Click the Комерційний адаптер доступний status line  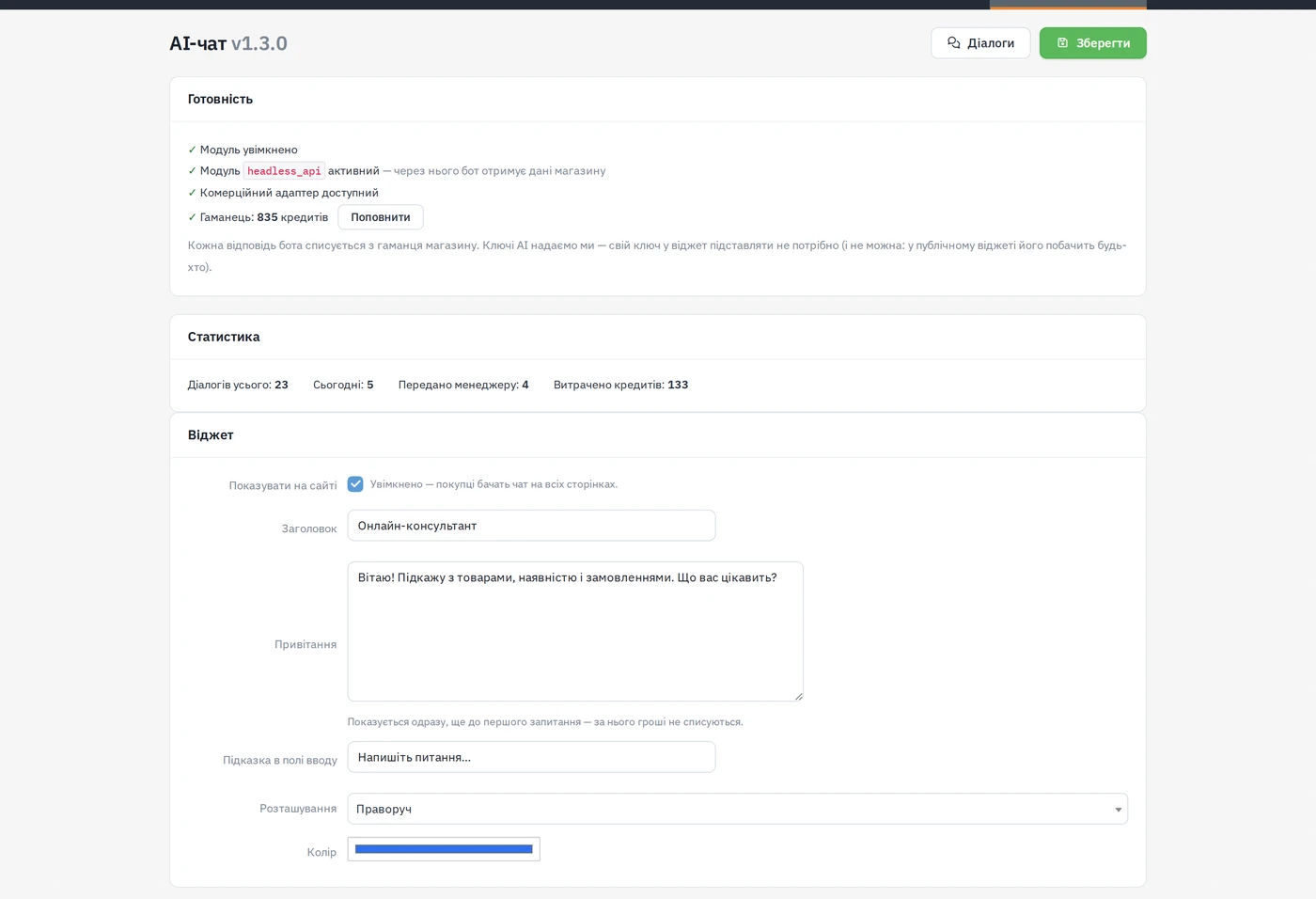[283, 193]
